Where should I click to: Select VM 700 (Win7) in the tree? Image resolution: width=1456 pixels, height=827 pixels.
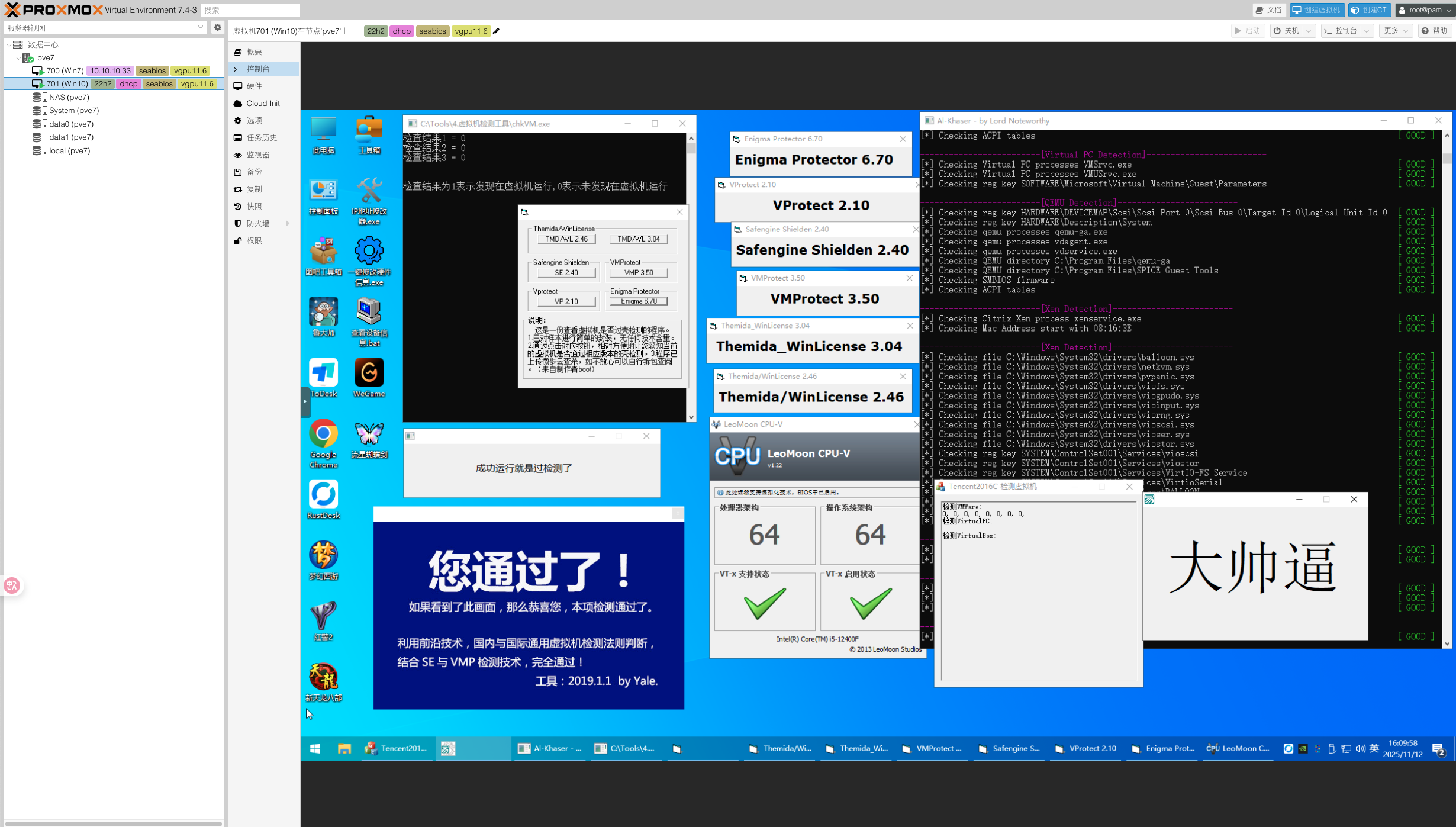65,70
